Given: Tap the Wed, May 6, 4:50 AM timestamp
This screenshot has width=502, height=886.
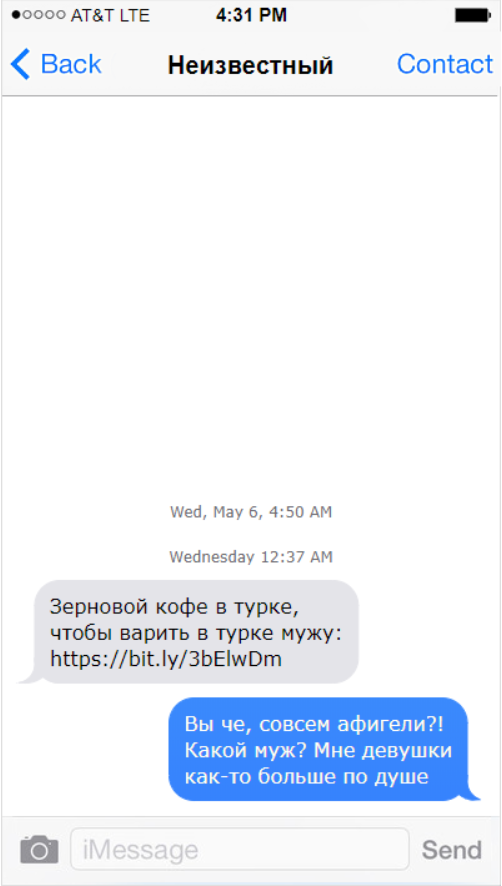Looking at the screenshot, I should tap(251, 513).
